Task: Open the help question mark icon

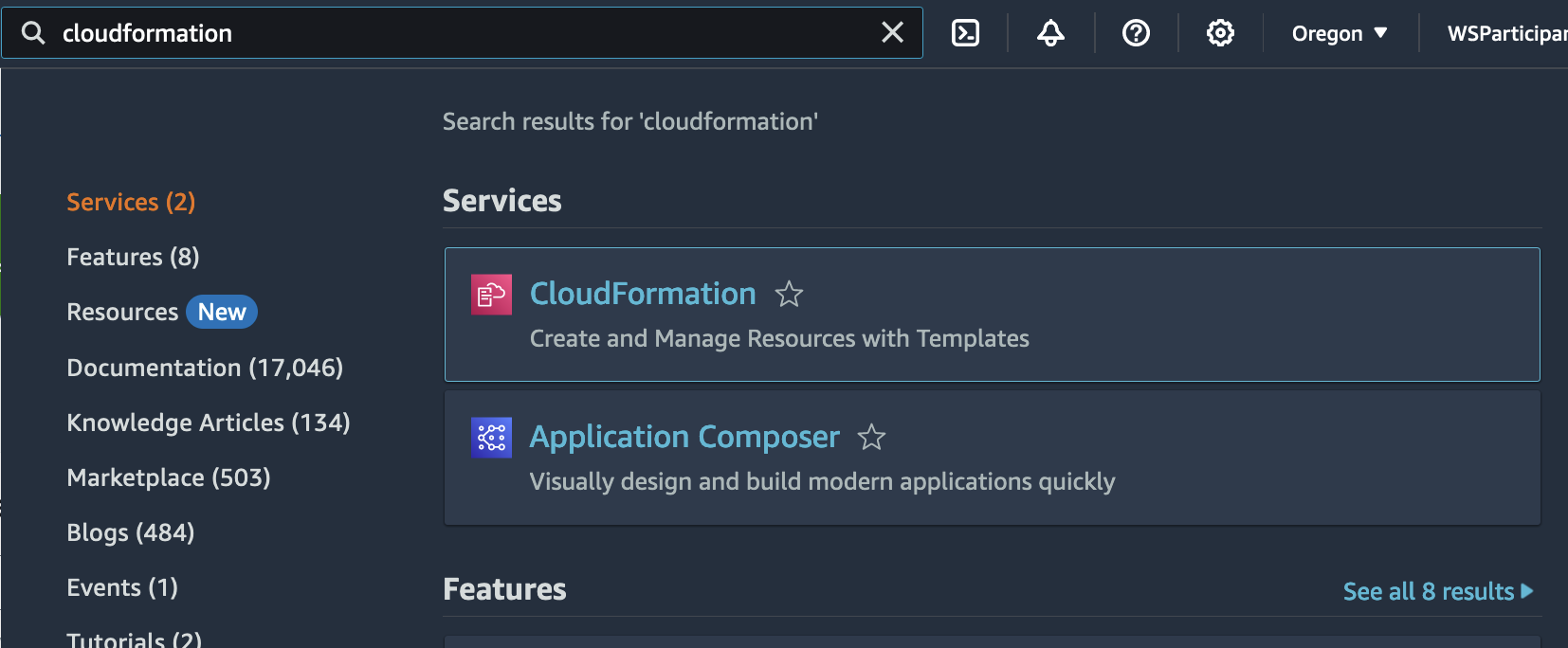Action: click(x=1136, y=33)
